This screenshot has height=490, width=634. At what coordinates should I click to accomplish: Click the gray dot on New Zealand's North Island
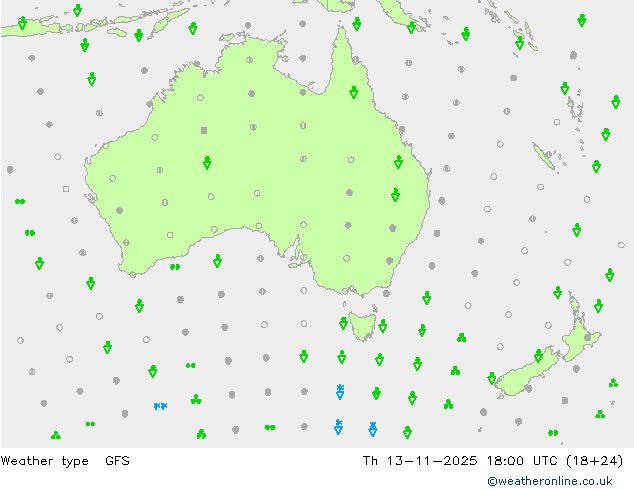pos(588,337)
